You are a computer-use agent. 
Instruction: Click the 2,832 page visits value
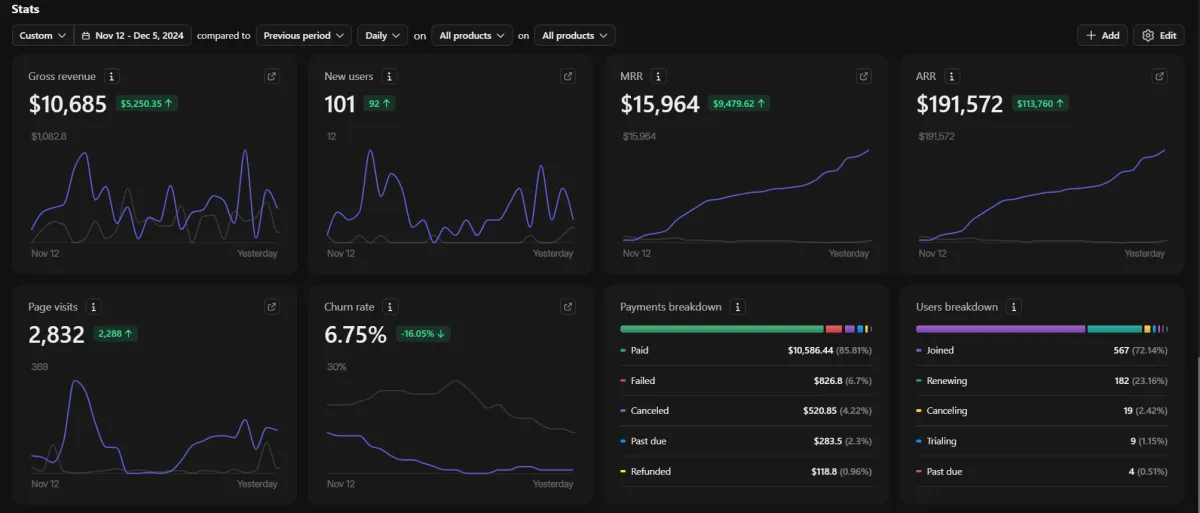click(x=57, y=335)
